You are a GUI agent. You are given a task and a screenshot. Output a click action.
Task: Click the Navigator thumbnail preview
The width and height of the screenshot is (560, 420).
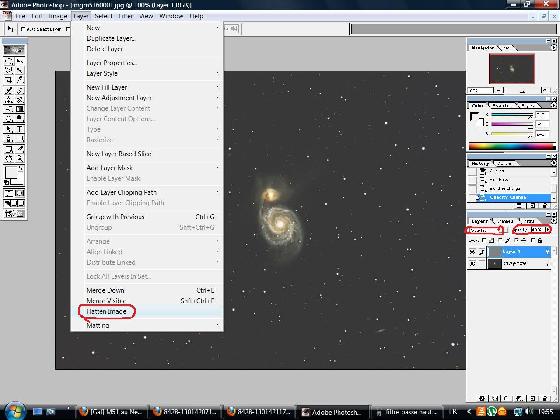(511, 69)
